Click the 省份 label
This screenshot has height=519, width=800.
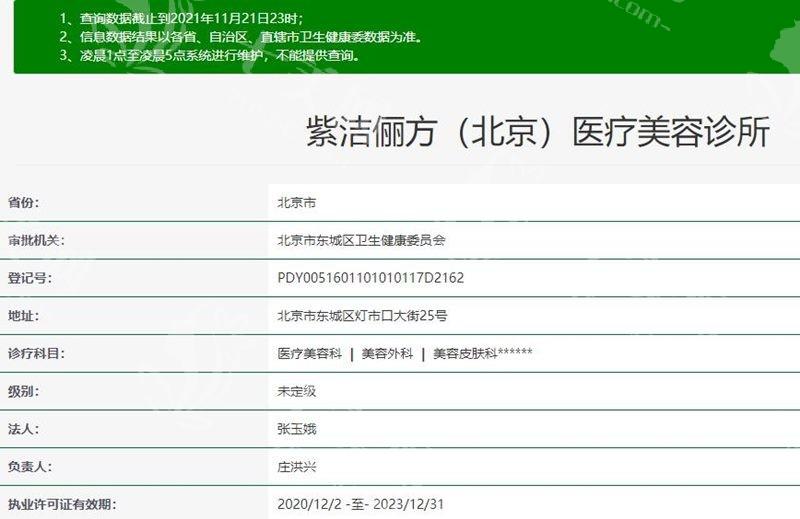[23, 202]
